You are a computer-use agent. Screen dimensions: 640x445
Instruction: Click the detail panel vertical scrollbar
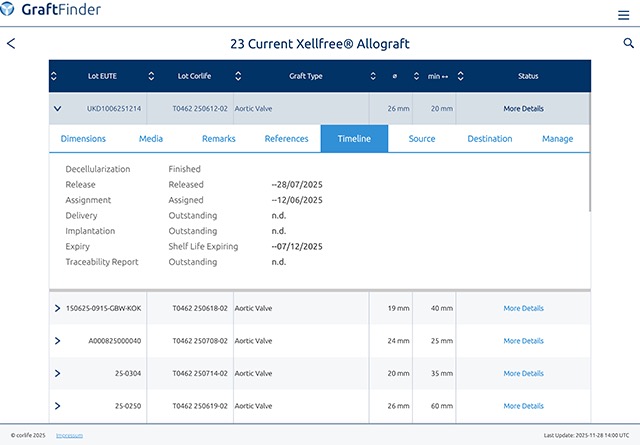click(x=589, y=180)
